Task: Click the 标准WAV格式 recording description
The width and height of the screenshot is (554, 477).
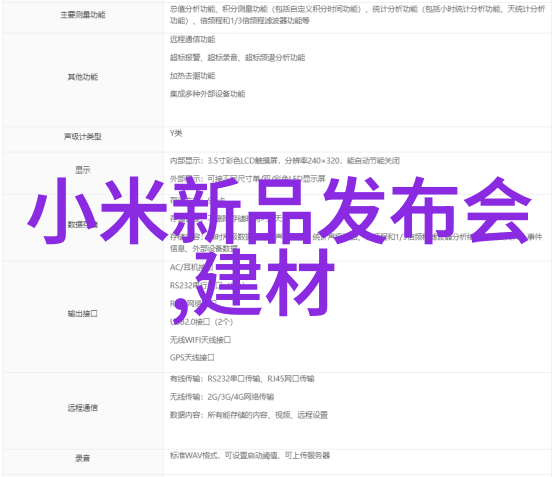Action: click(x=250, y=455)
